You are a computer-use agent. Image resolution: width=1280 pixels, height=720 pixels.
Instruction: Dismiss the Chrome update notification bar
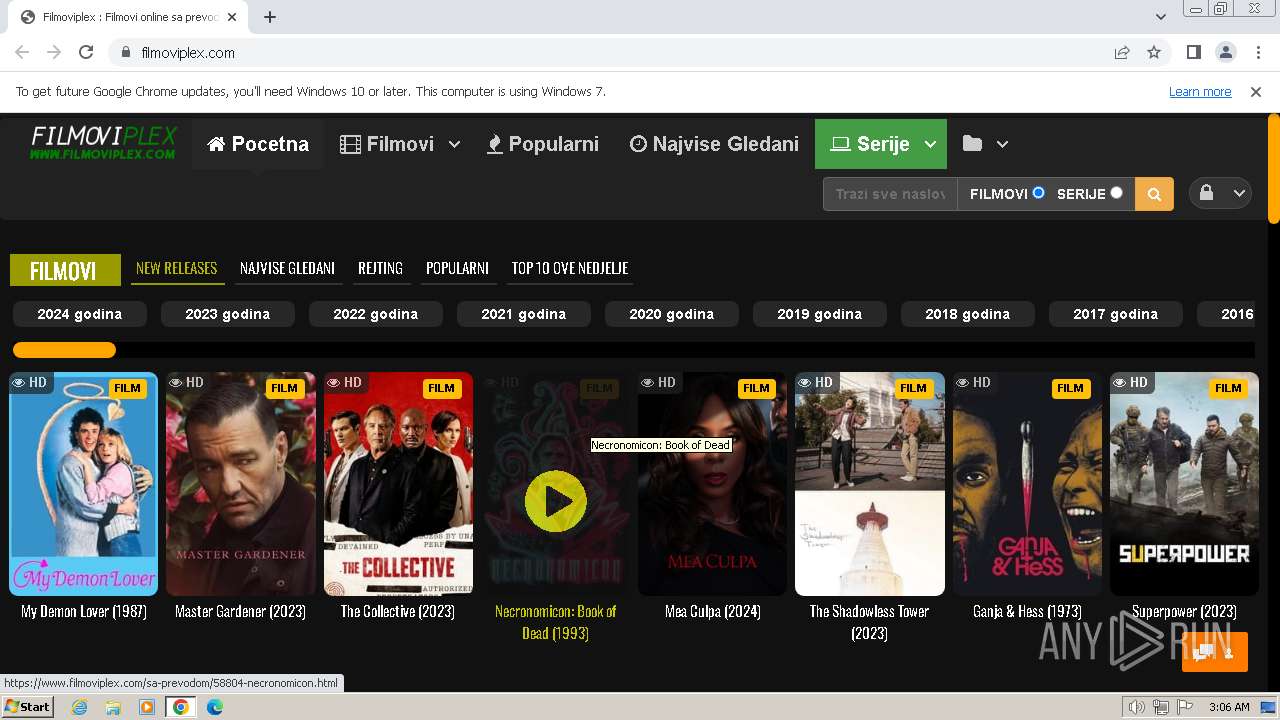click(x=1256, y=92)
